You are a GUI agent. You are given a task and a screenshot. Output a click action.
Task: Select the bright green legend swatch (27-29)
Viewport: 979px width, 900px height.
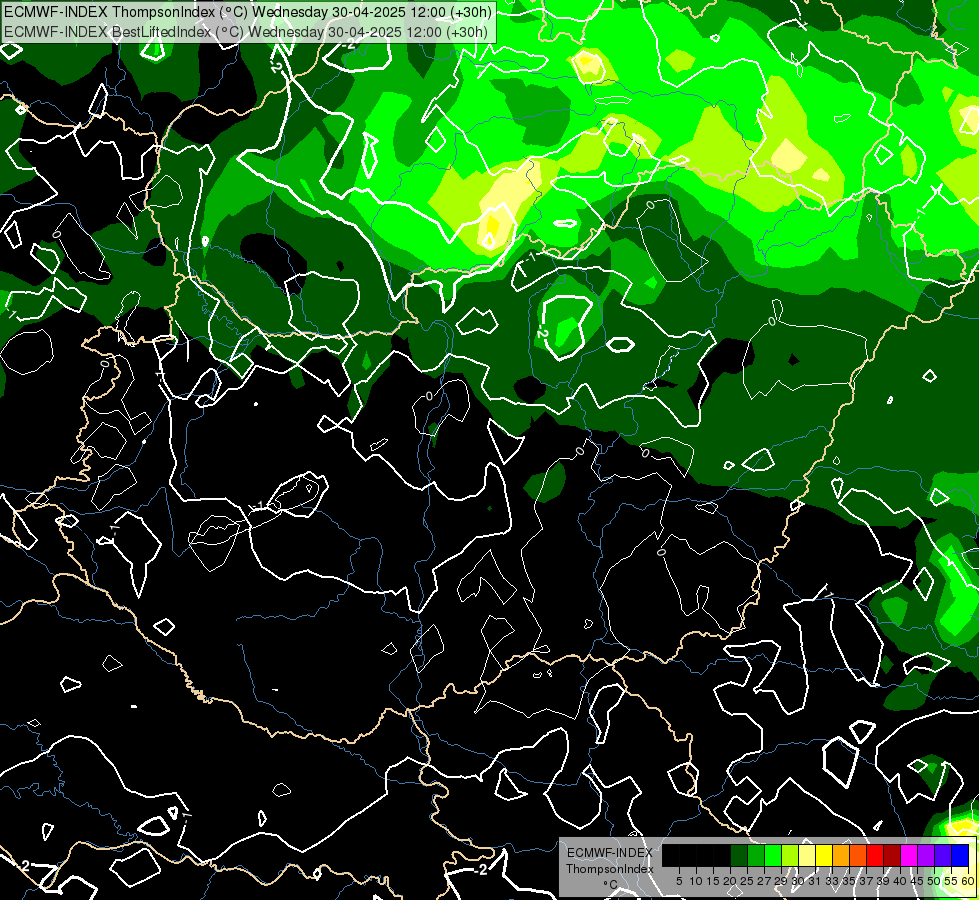[773, 855]
